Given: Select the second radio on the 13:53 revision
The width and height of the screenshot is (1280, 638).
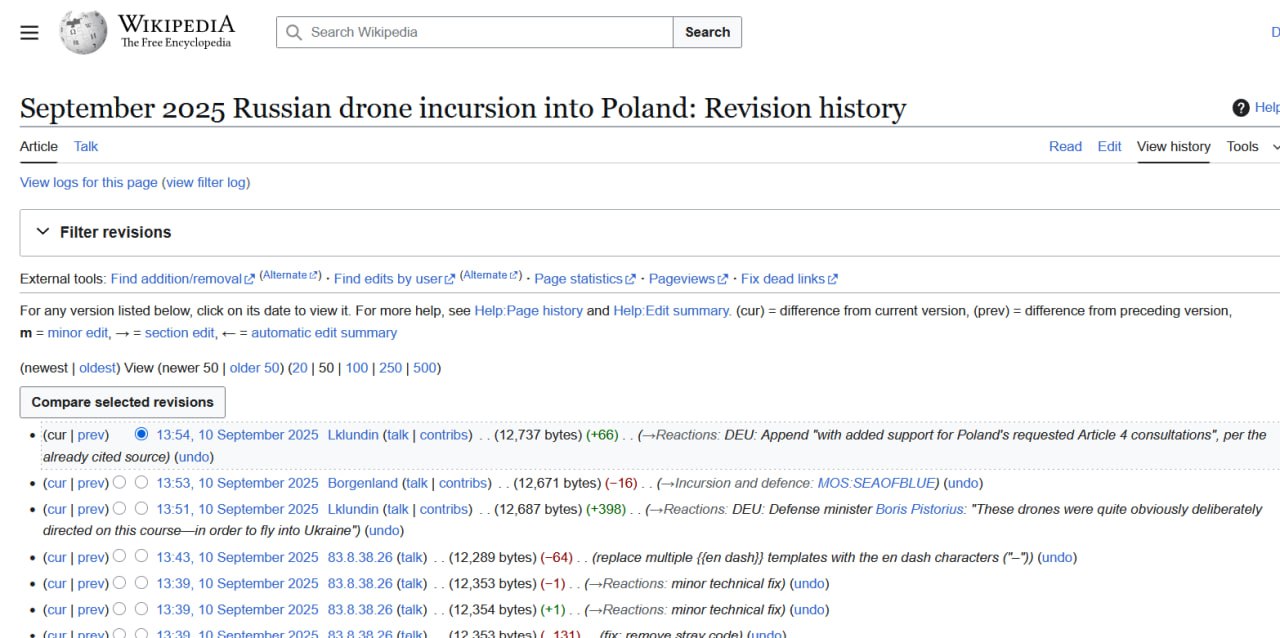Looking at the screenshot, I should [x=141, y=482].
